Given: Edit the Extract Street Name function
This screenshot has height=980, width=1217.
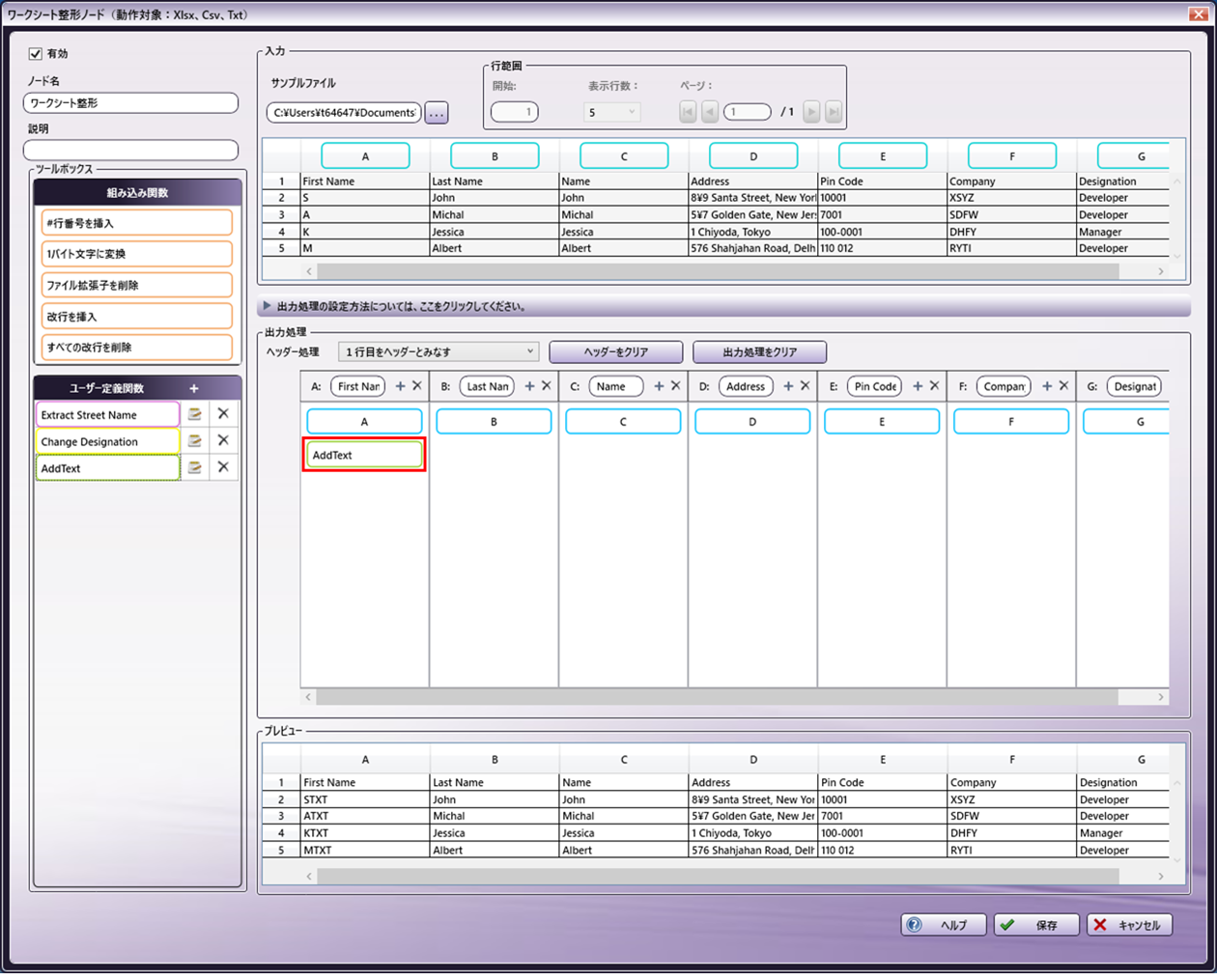Looking at the screenshot, I should click(195, 414).
